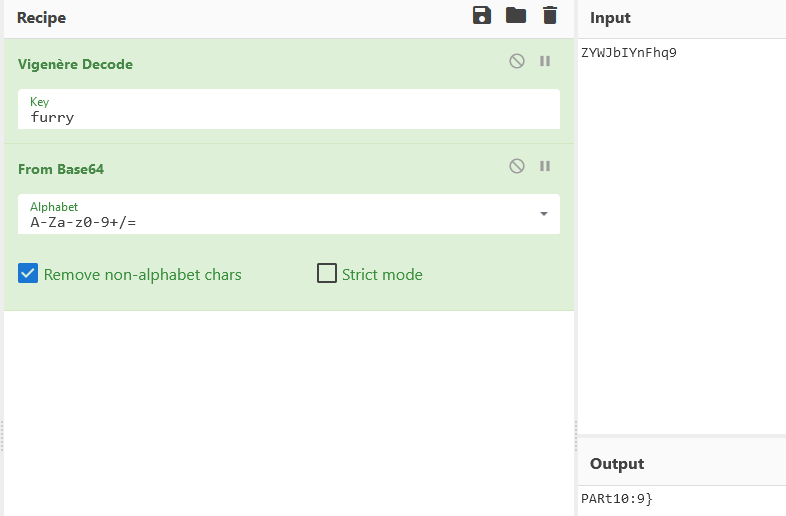Click the Output panel heading

click(x=617, y=464)
